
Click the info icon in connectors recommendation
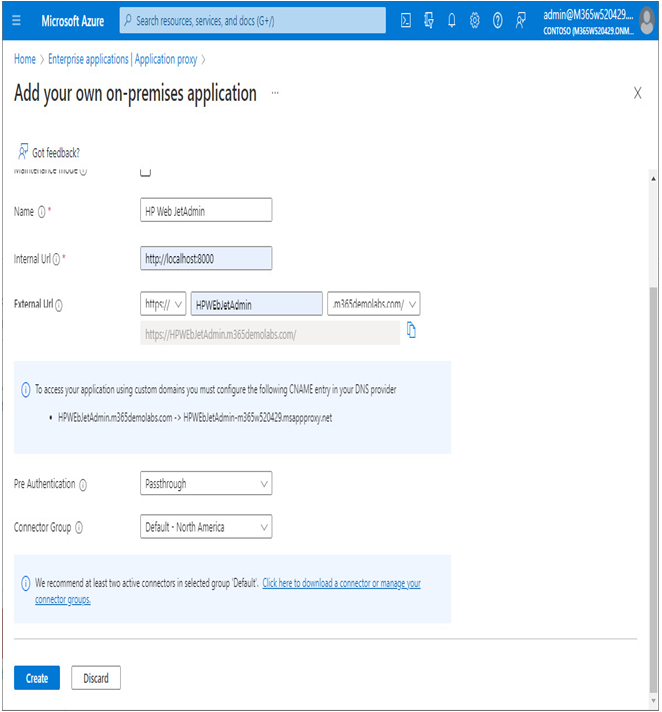[x=26, y=583]
